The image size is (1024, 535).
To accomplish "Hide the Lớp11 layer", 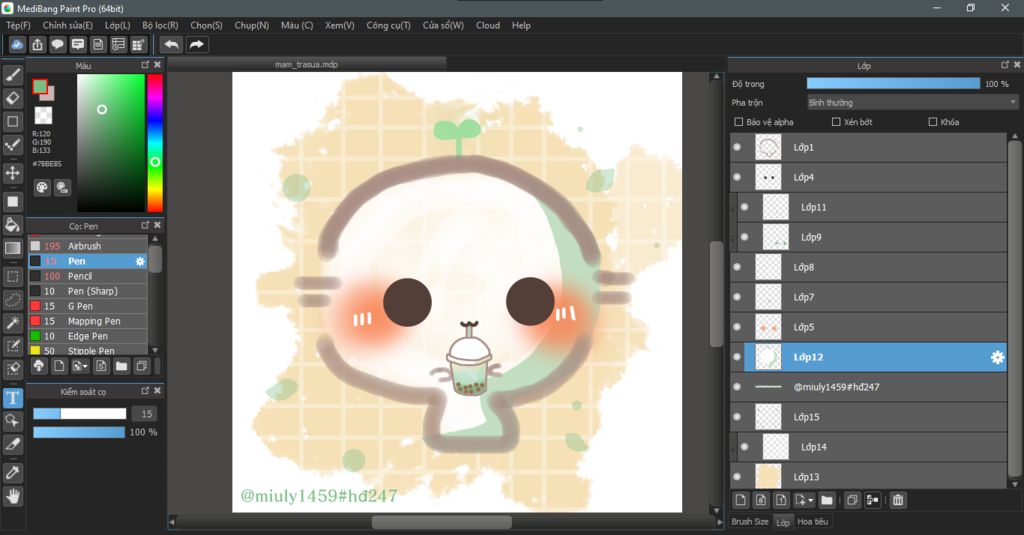I will click(x=744, y=207).
